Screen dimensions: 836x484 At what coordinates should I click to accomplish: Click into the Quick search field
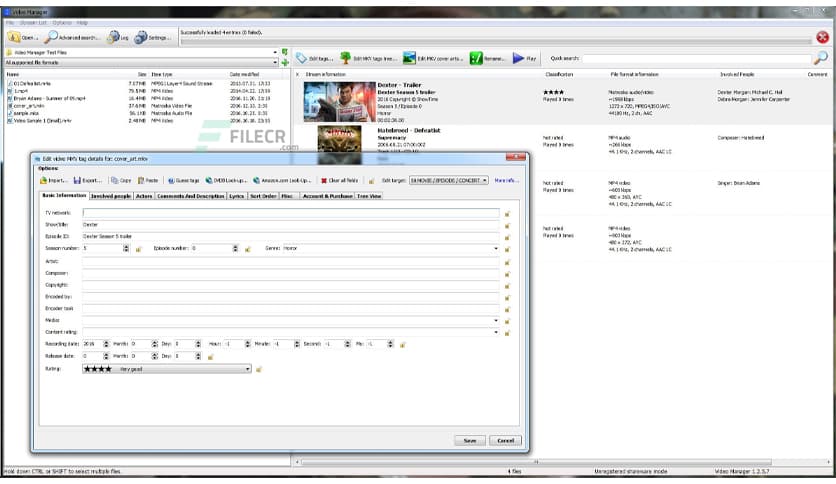pyautogui.click(x=697, y=58)
